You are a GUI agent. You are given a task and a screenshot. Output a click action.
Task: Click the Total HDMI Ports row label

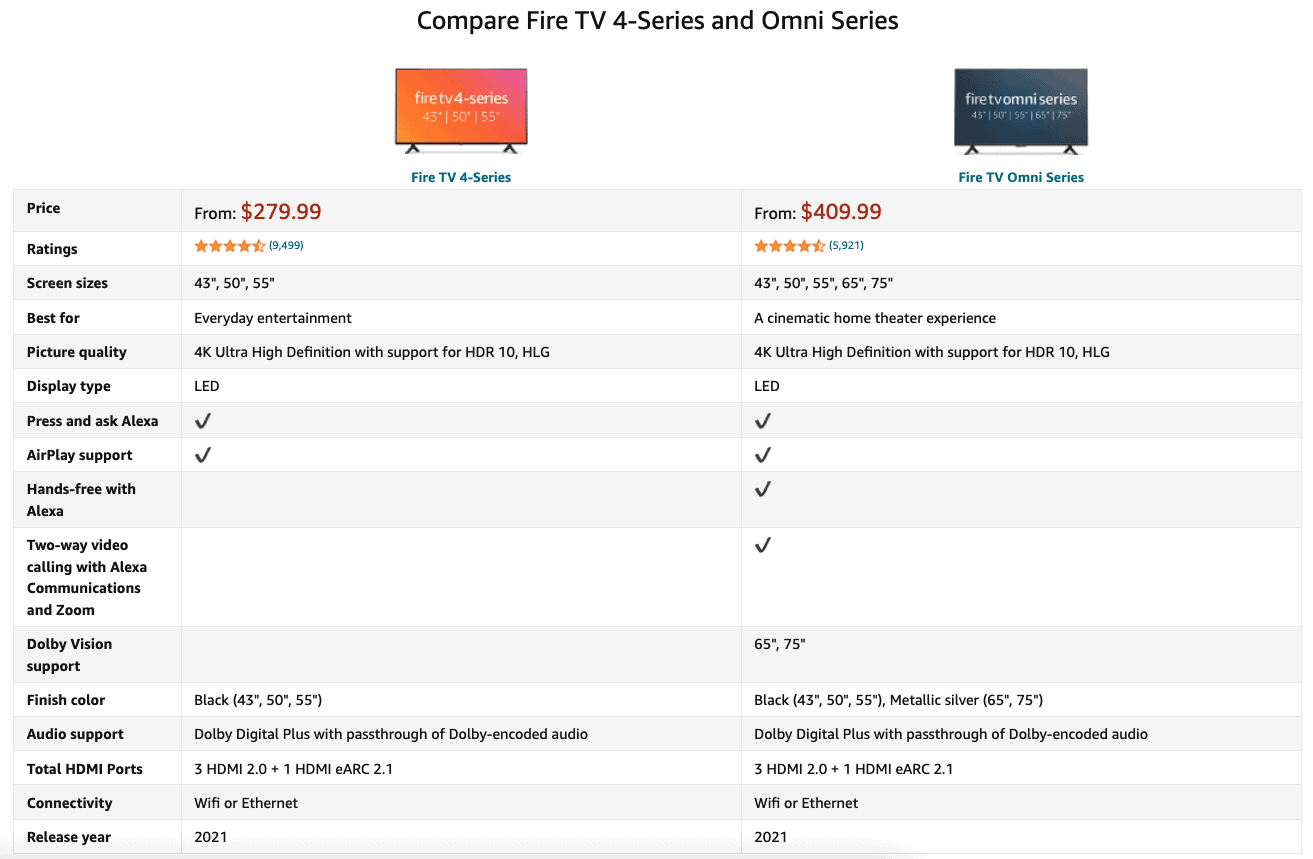click(x=84, y=769)
